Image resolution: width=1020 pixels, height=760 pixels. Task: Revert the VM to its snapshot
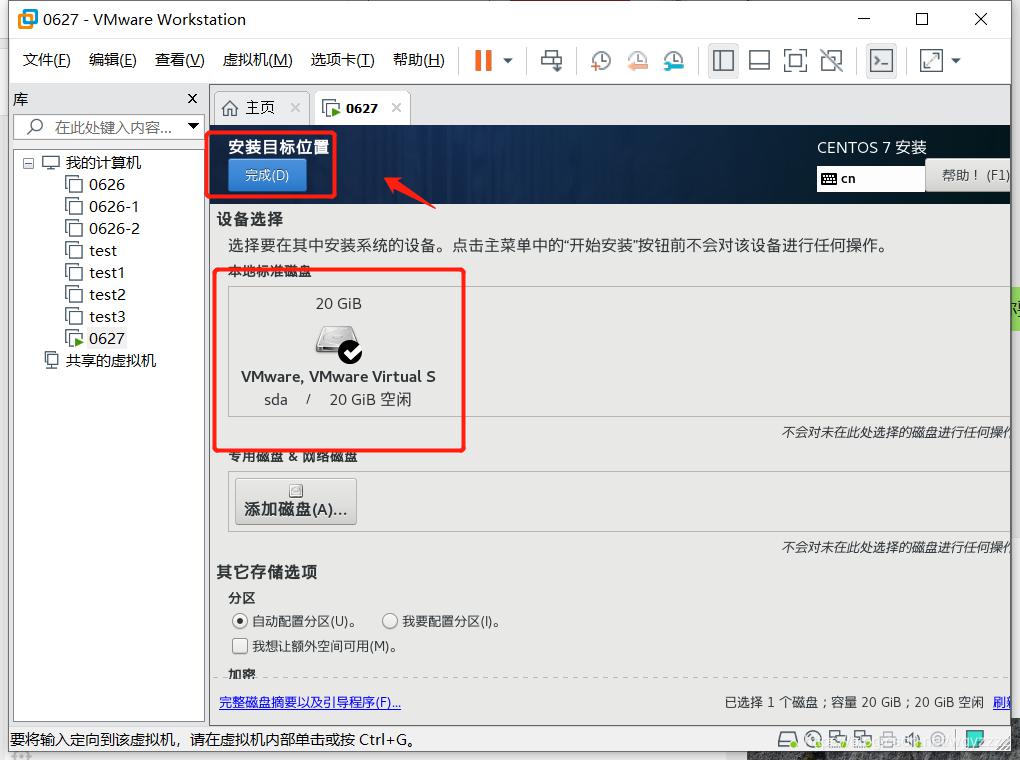click(637, 61)
